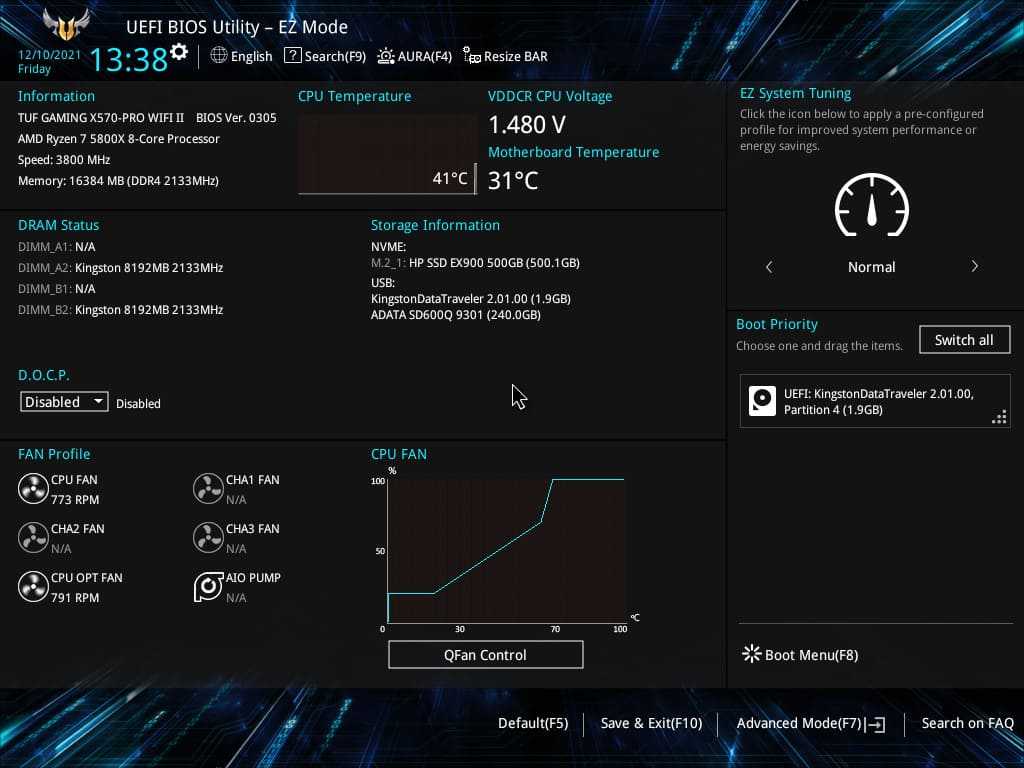Switch tuning profile with the right chevron

(x=974, y=267)
